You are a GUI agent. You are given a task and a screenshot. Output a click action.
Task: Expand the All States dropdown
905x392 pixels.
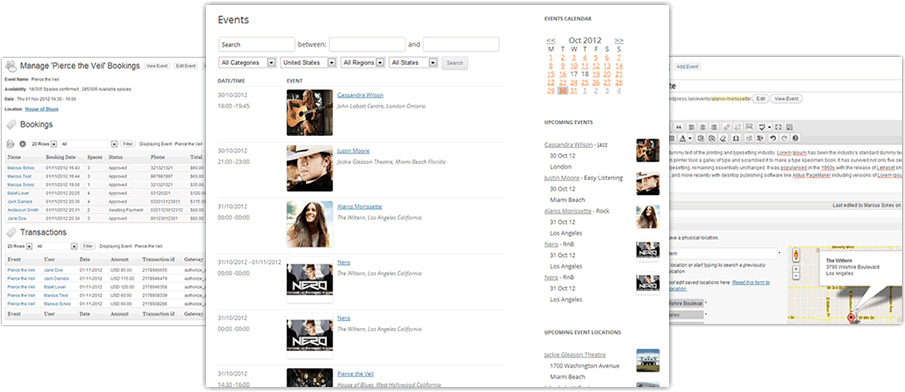click(x=414, y=62)
